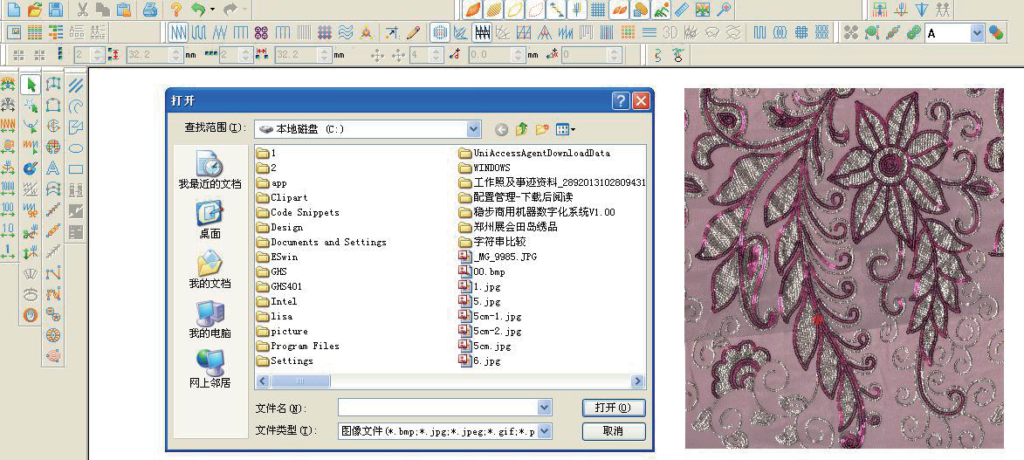
Task: Open the 查找范围 drive dropdown
Action: [473, 129]
